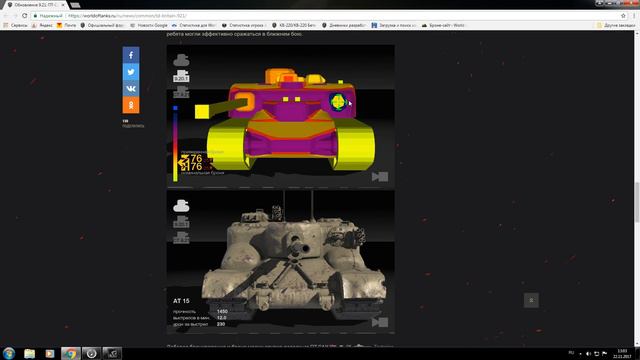
Task: Open the Windows Start menu
Action: click(9, 353)
